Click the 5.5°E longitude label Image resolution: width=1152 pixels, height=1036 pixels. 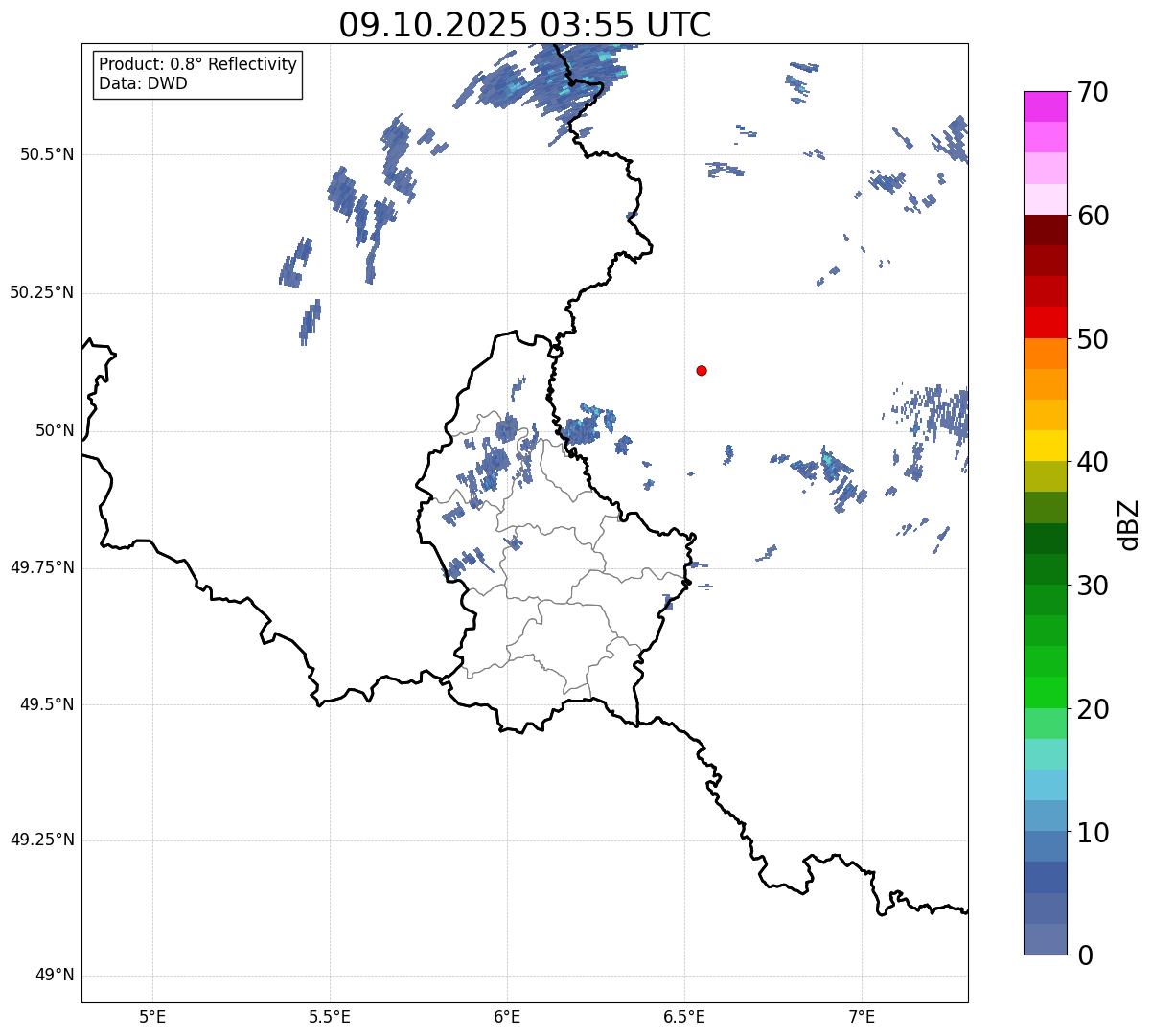[x=330, y=1016]
